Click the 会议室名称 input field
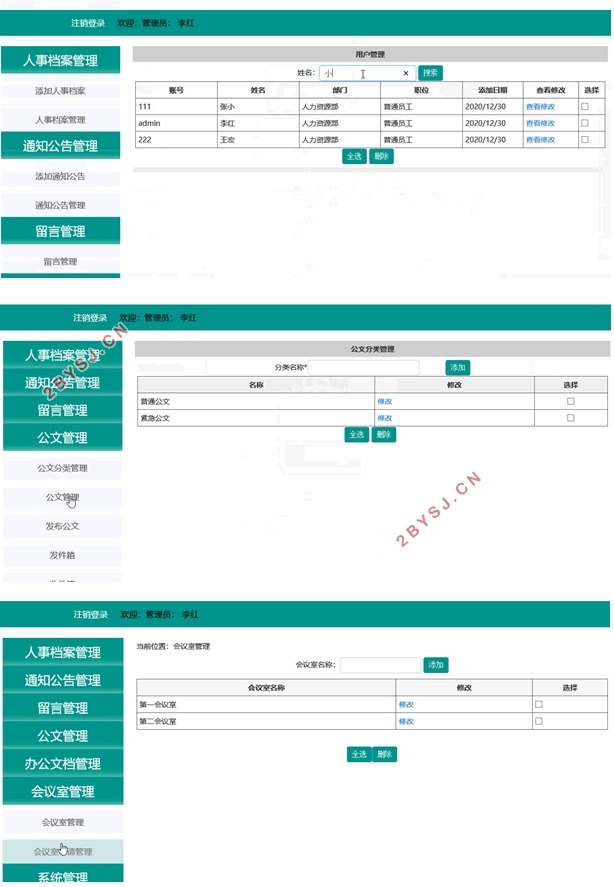614x887 pixels. click(x=380, y=665)
